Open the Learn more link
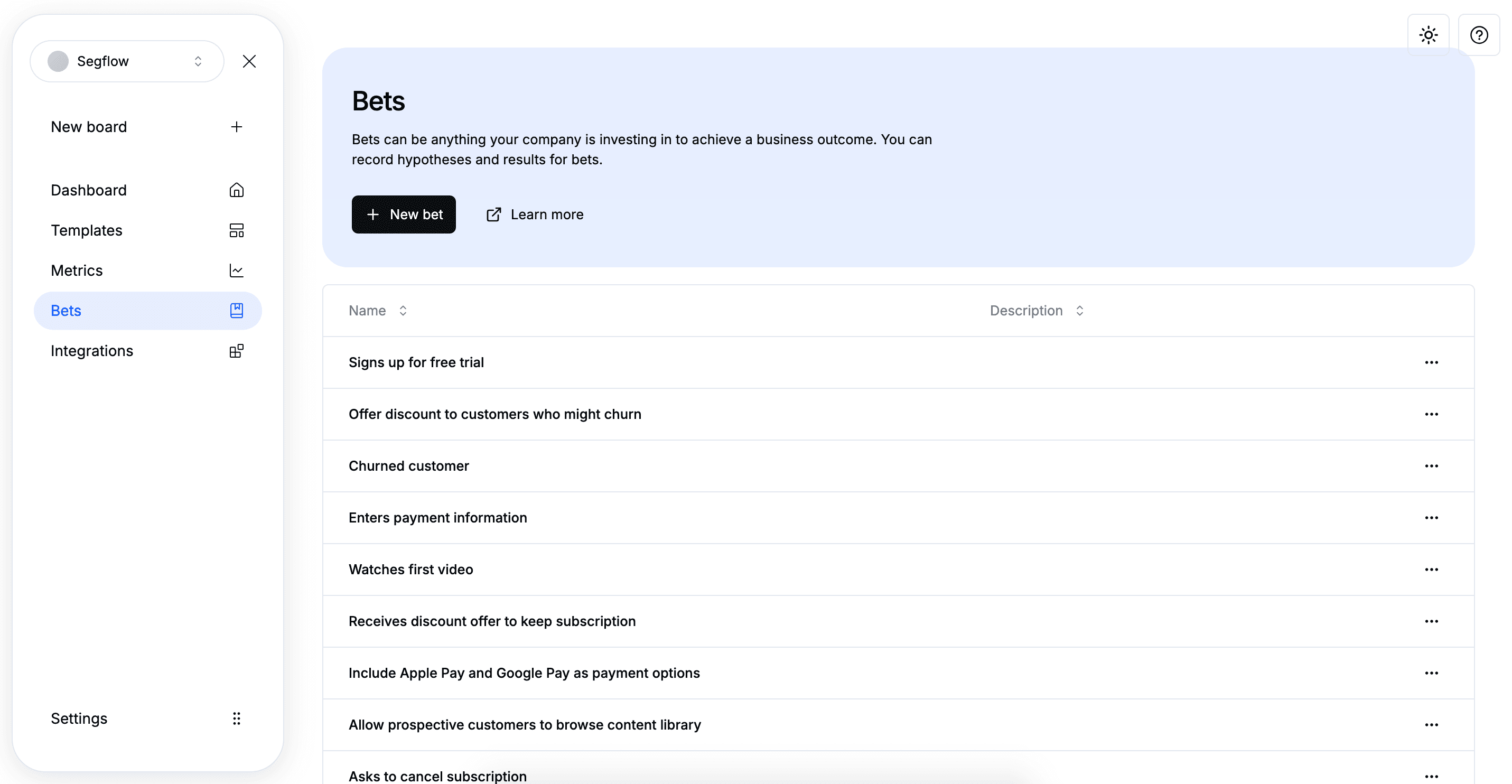The width and height of the screenshot is (1512, 784). click(x=535, y=214)
